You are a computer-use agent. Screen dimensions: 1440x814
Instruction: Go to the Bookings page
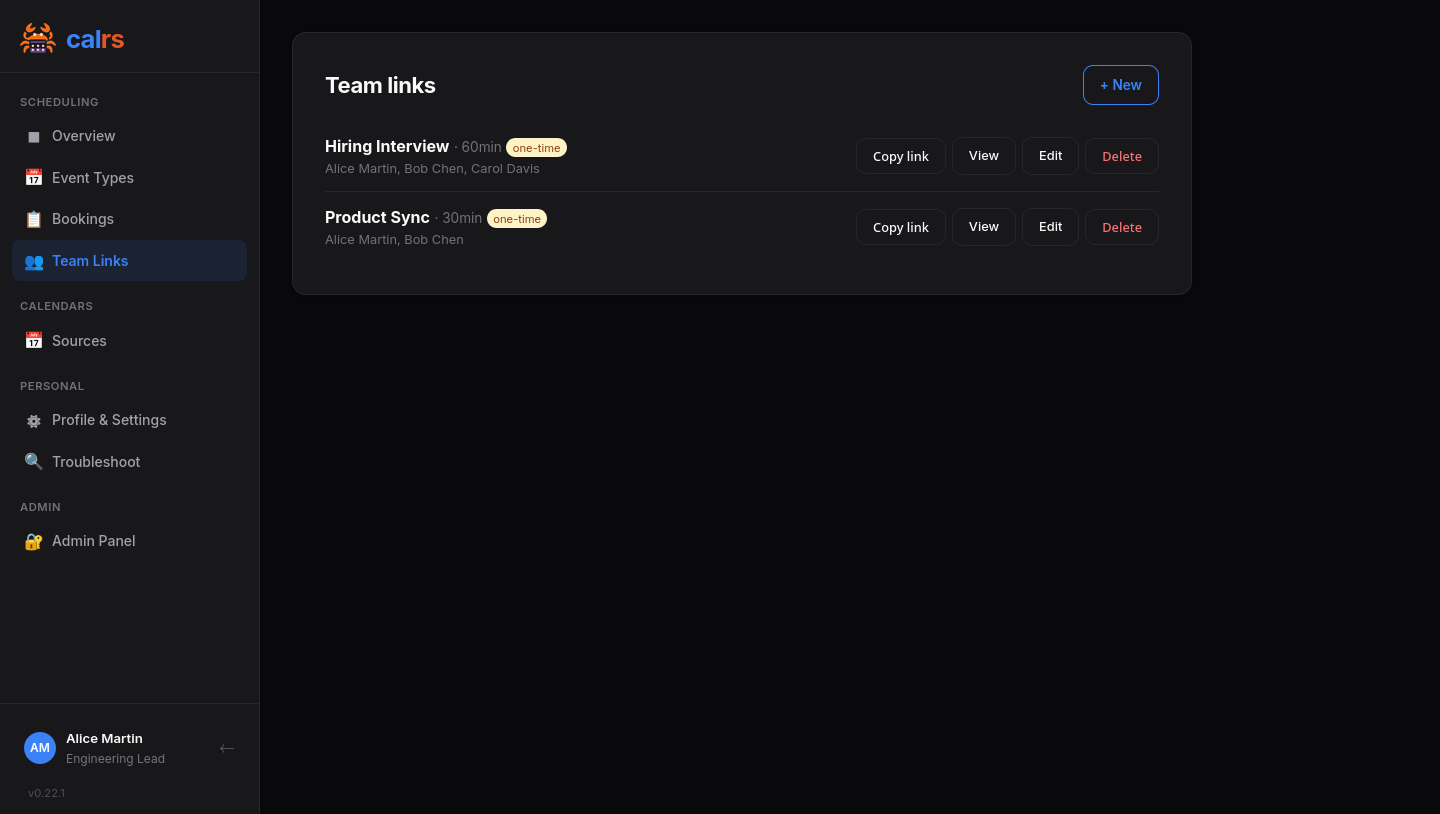pos(83,219)
